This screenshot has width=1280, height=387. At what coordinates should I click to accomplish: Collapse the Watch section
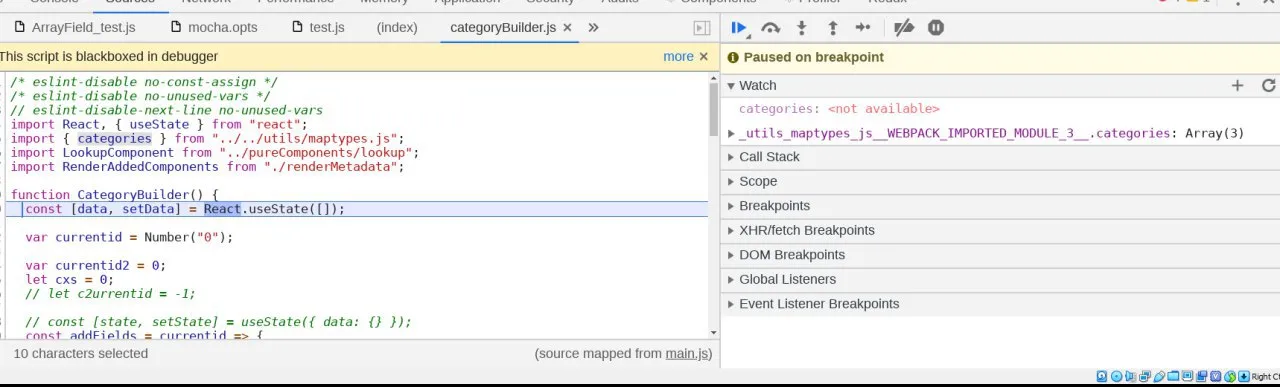tap(1000, 86)
